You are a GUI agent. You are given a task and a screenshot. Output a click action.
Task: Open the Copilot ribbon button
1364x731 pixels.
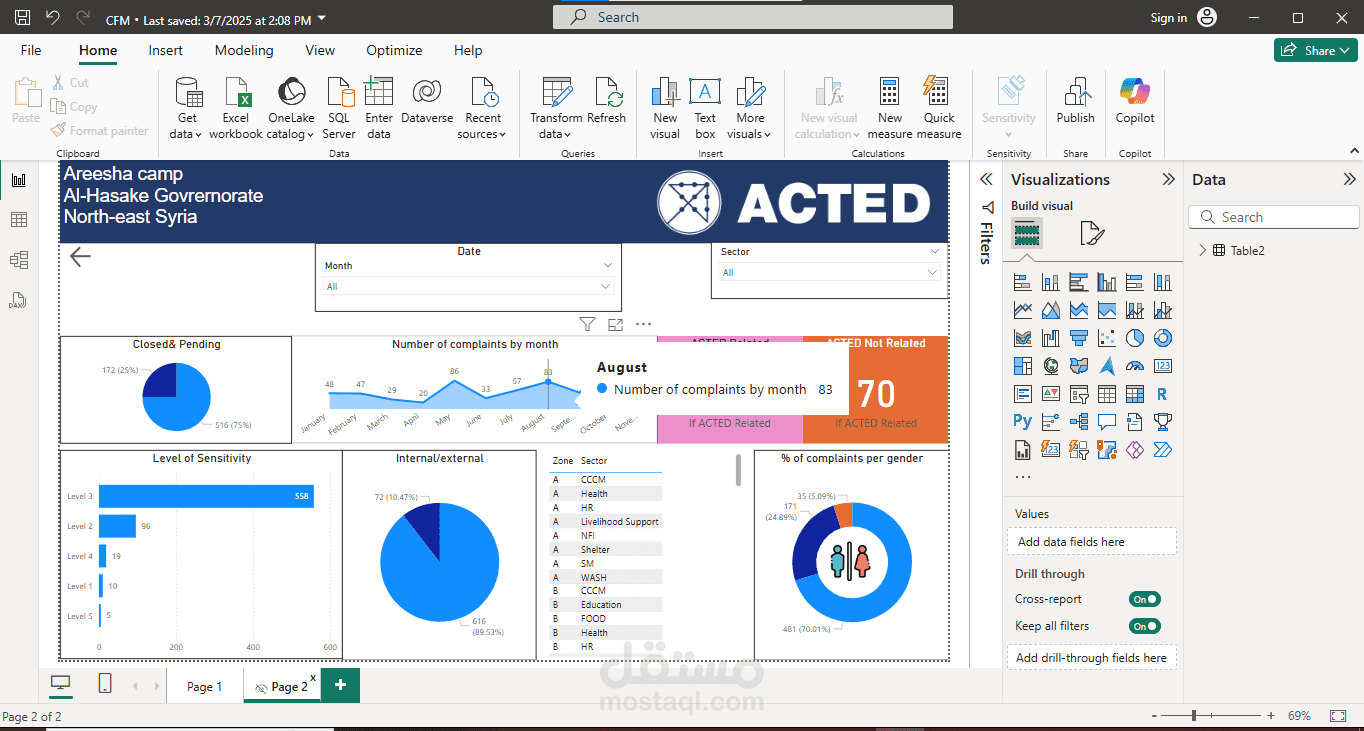pyautogui.click(x=1135, y=101)
